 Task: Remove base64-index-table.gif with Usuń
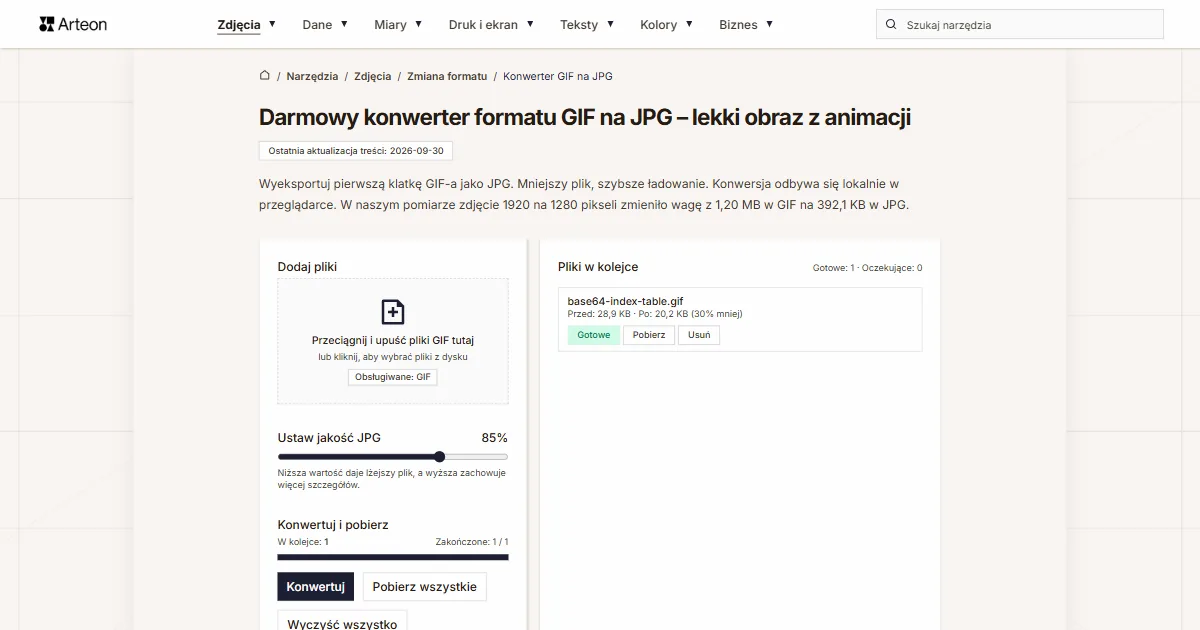(699, 335)
